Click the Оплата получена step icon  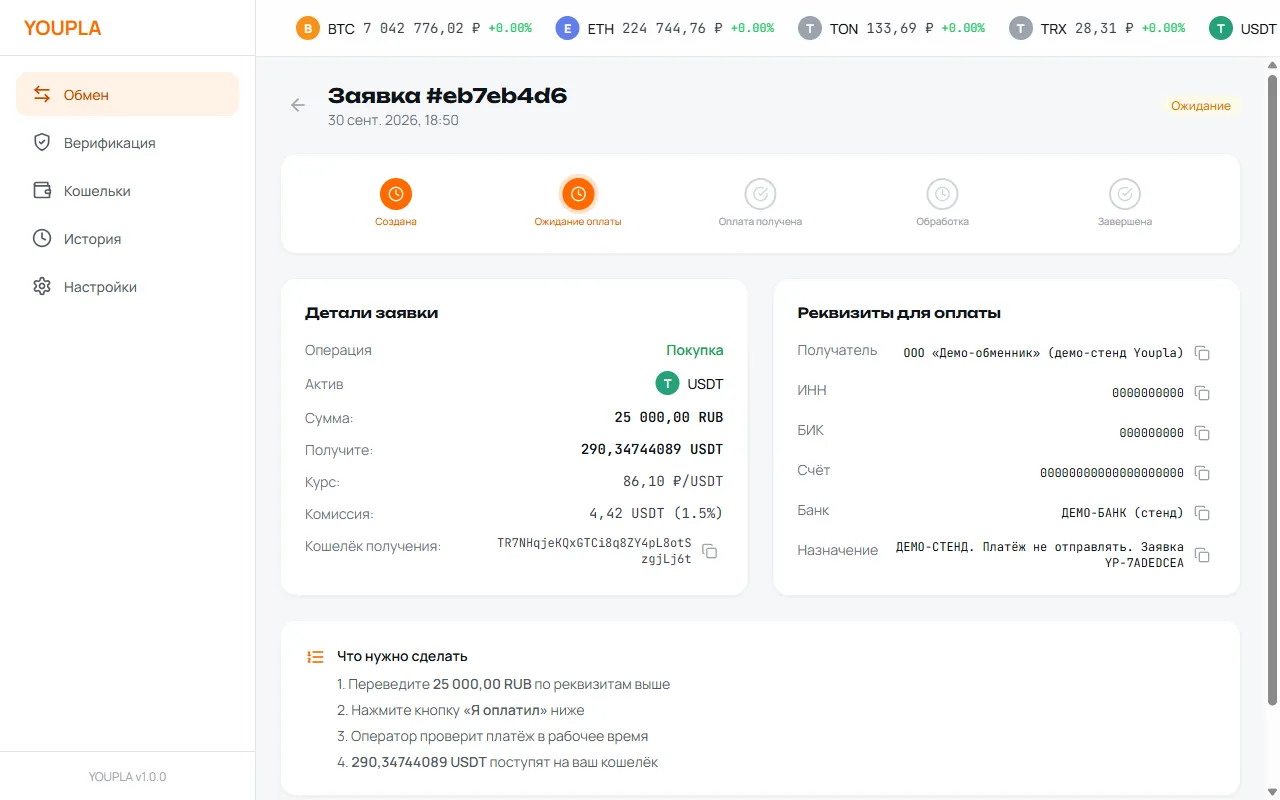click(x=760, y=194)
